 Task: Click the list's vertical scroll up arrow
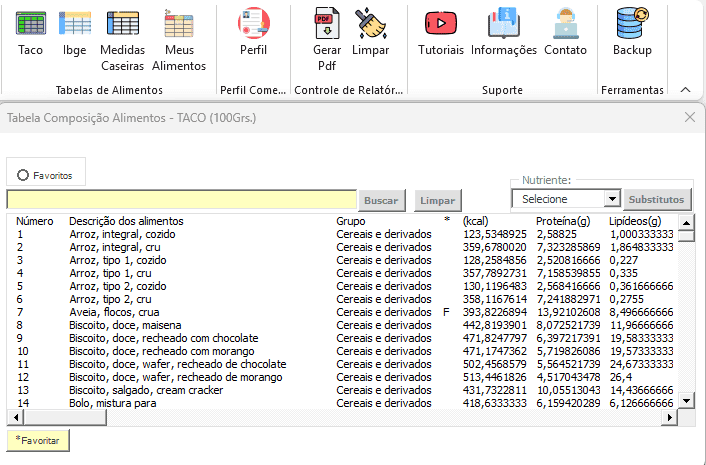click(x=686, y=223)
